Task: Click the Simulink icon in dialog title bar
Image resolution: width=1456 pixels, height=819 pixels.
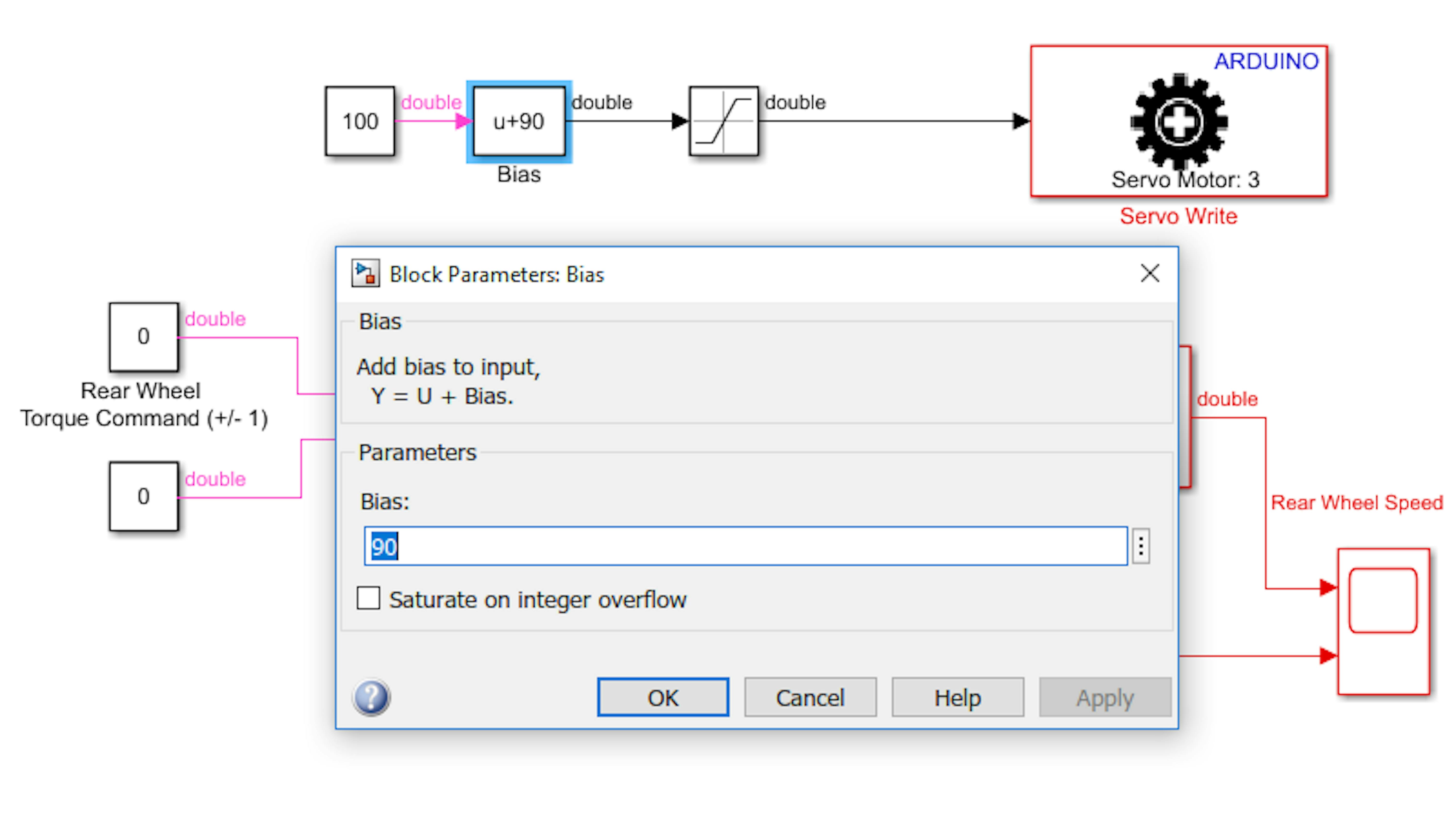Action: (x=365, y=273)
